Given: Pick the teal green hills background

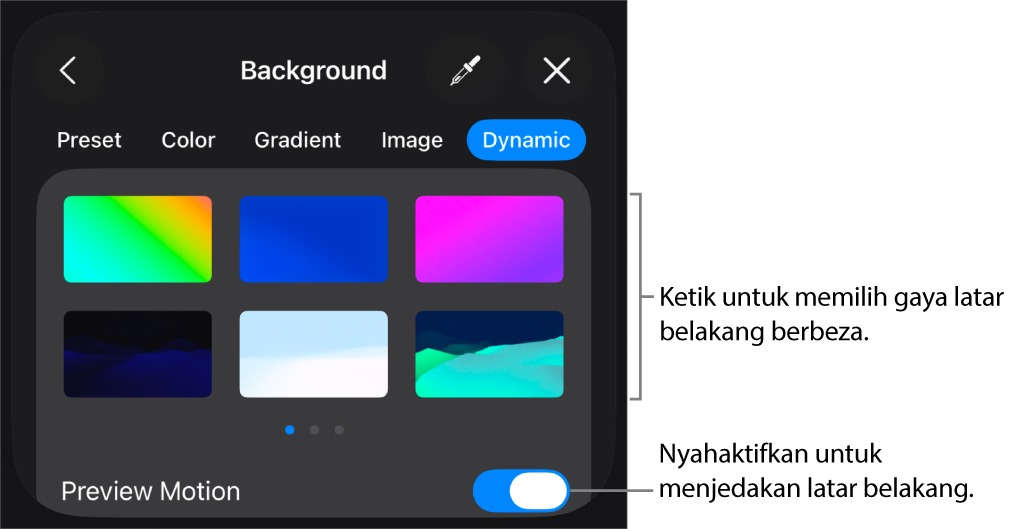Looking at the screenshot, I should (489, 354).
